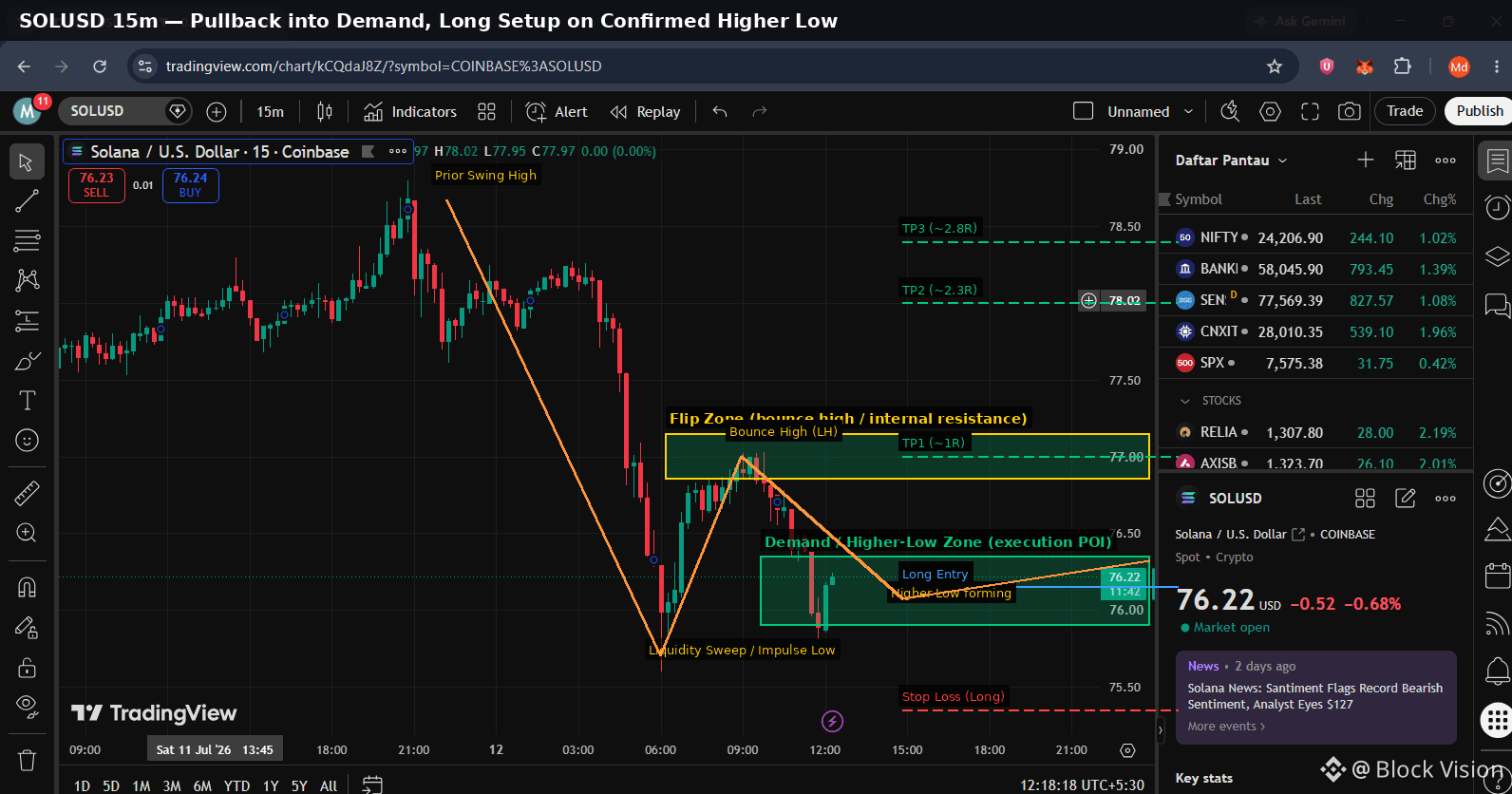This screenshot has height=794, width=1512.
Task: Select the ruler measure tool
Action: [x=27, y=493]
